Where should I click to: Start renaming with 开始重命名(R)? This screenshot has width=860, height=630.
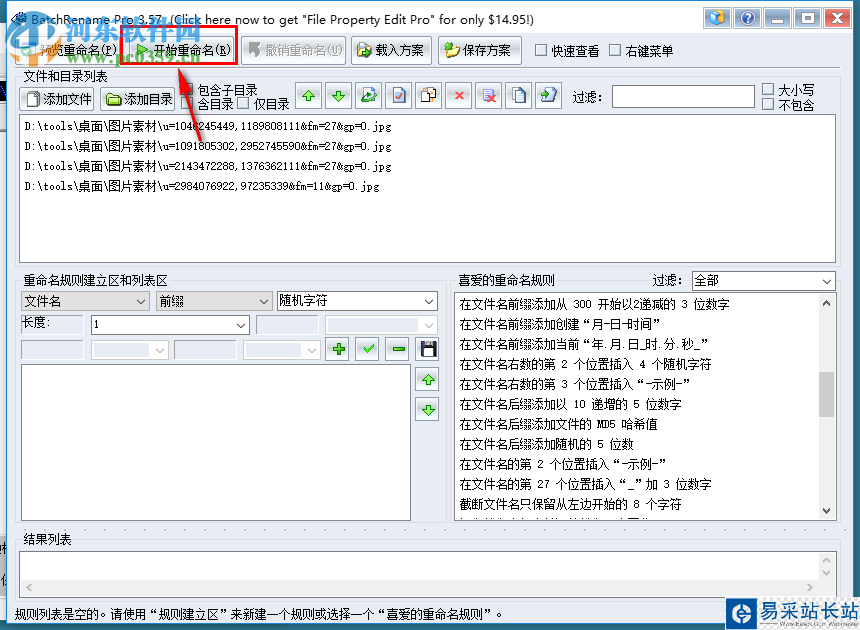(185, 50)
